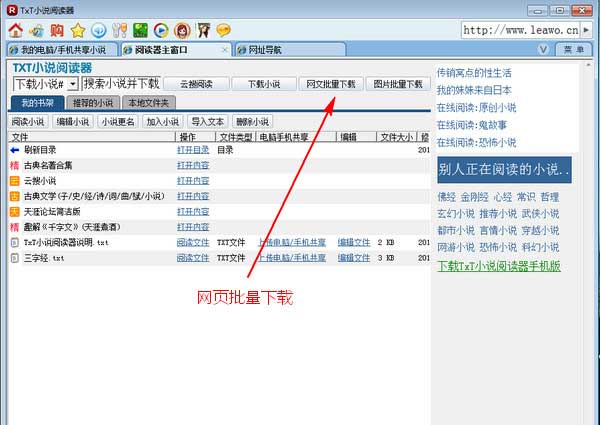Sort by the 文件大小 column header
600x425 pixels.
[x=396, y=137]
